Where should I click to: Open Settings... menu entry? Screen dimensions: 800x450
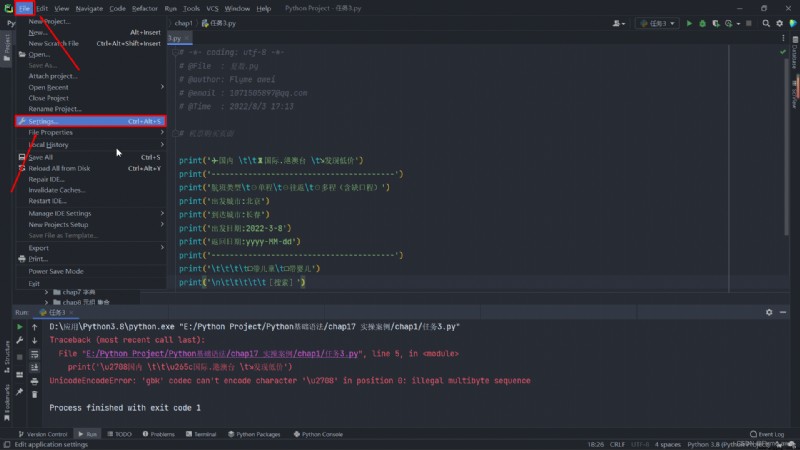pos(91,121)
